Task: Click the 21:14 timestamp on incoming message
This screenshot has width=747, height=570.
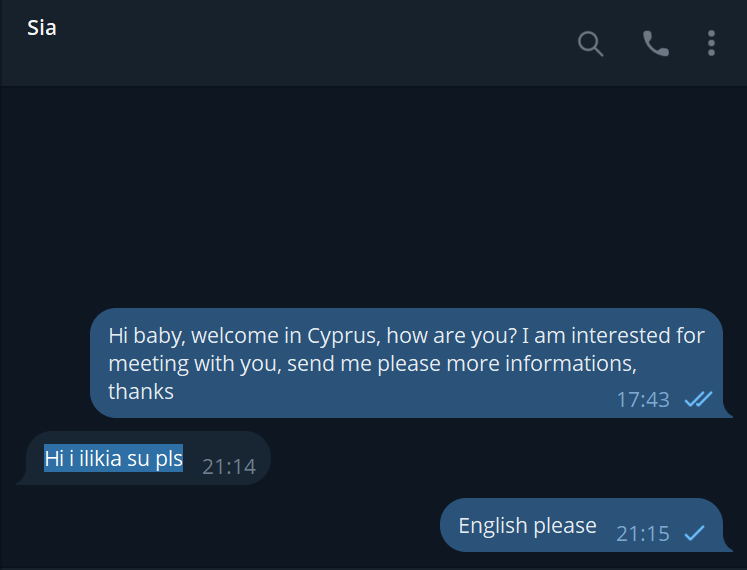Action: click(229, 466)
